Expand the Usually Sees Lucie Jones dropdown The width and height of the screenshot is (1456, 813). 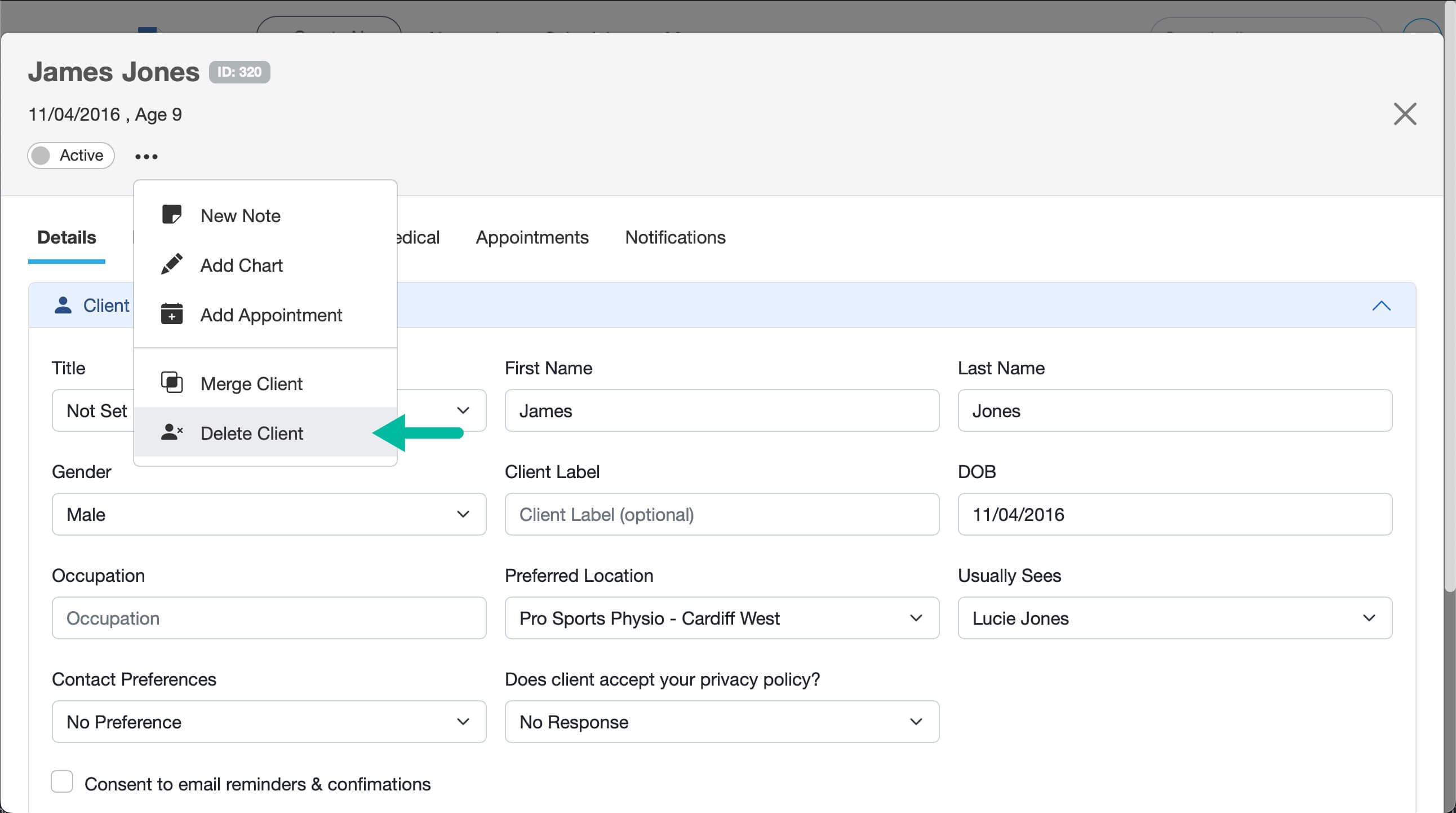tap(1174, 618)
